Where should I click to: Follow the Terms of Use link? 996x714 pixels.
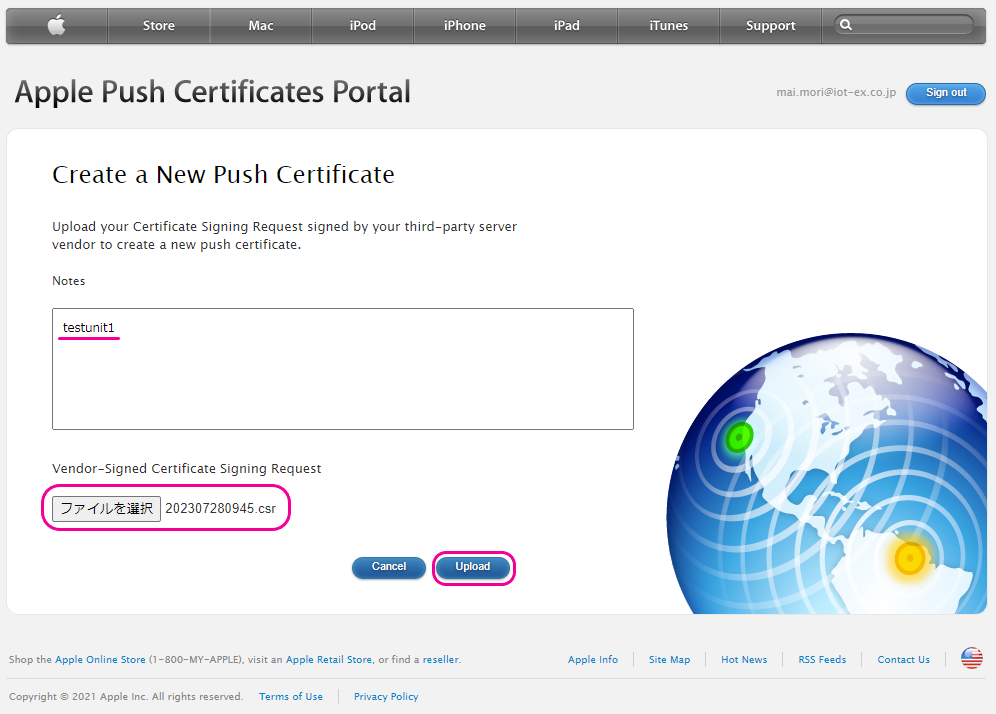tap(290, 697)
